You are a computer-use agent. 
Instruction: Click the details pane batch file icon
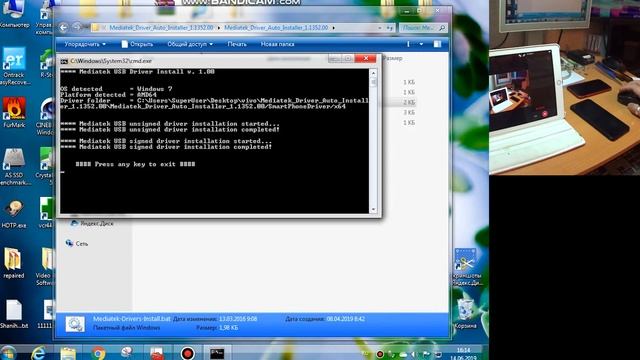pos(76,324)
